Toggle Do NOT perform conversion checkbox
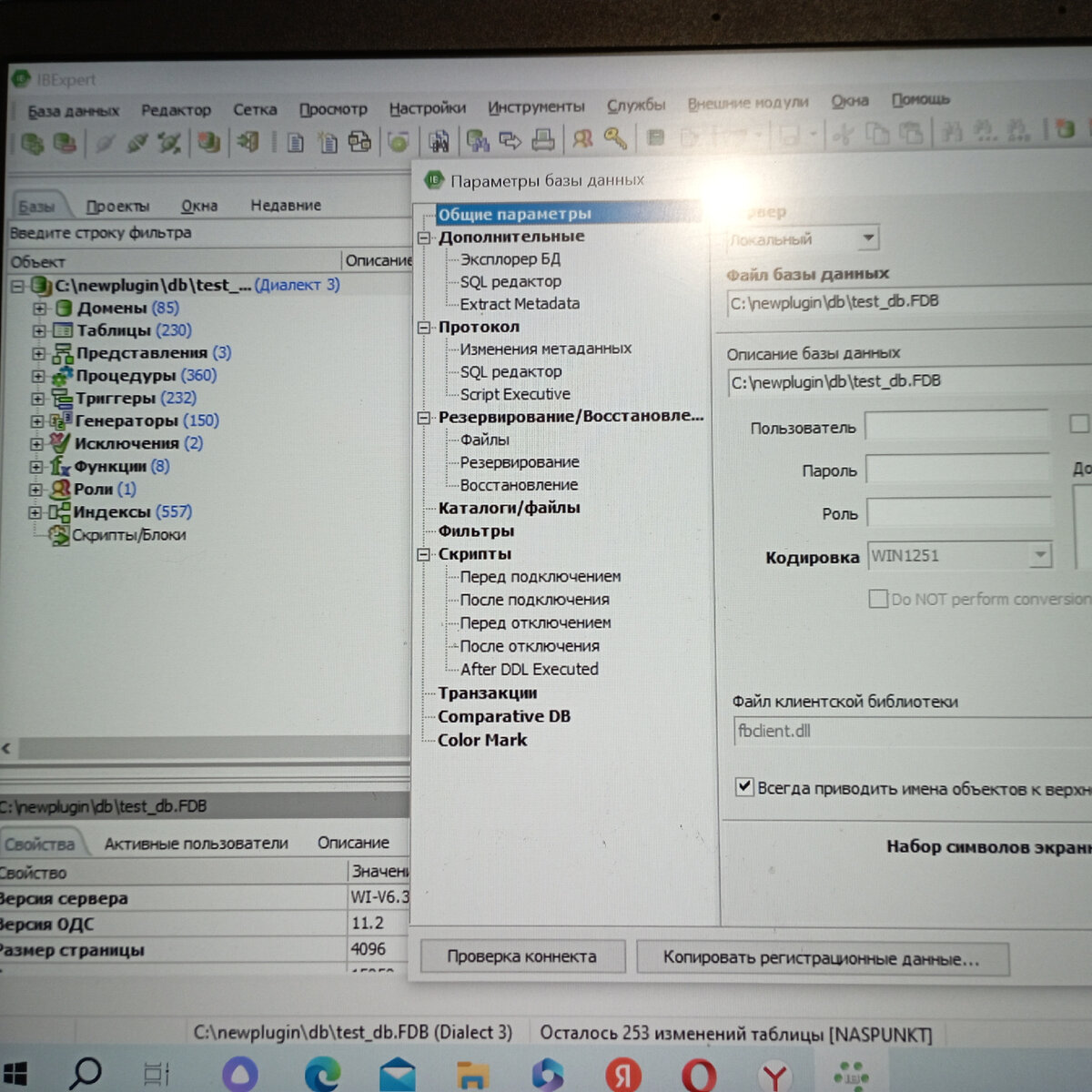 (x=878, y=599)
